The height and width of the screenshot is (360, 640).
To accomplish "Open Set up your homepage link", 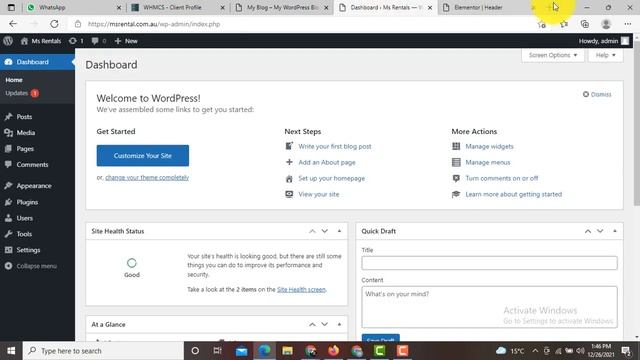I will click(331, 178).
